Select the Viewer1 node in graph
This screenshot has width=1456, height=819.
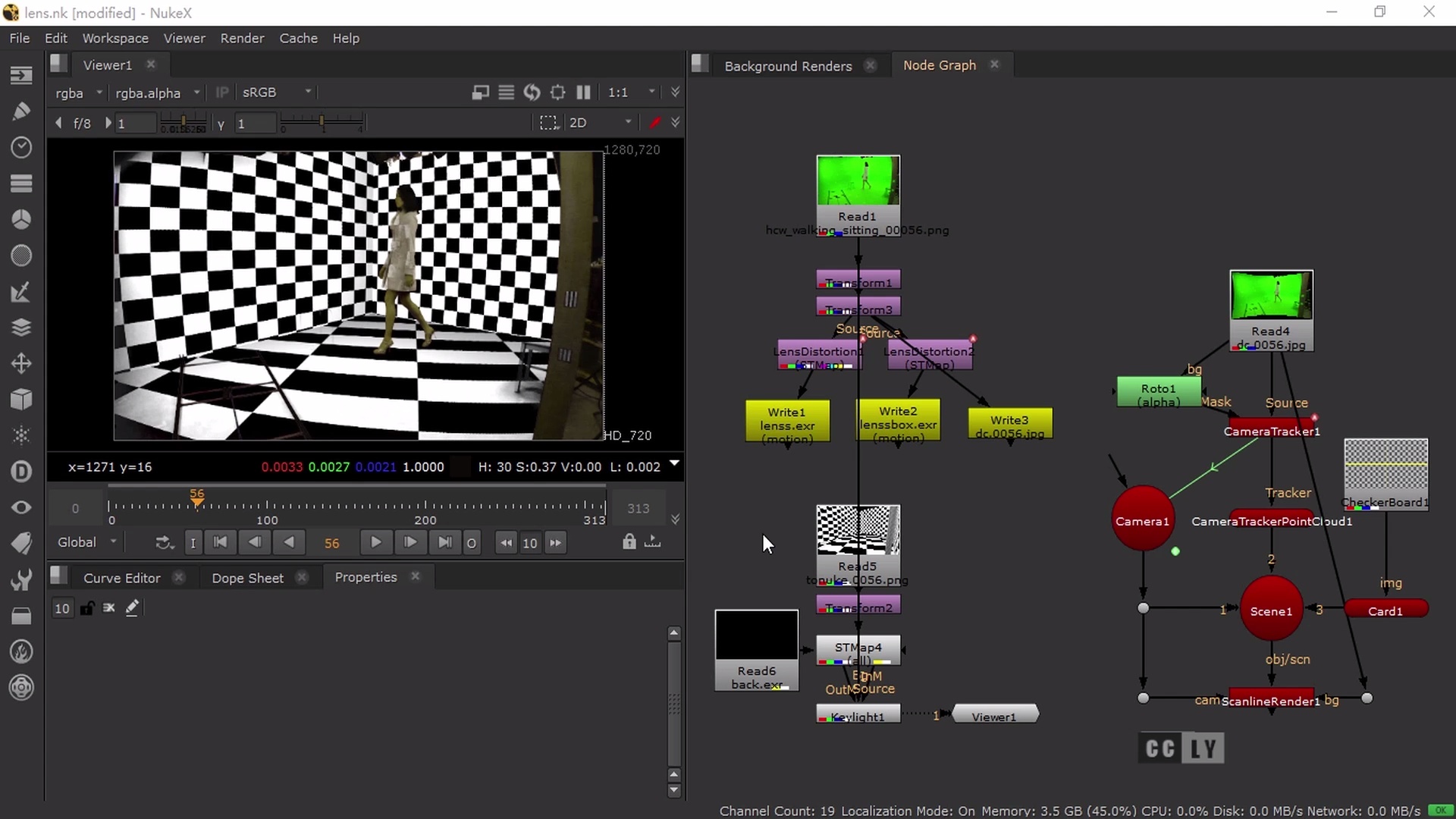coord(994,716)
